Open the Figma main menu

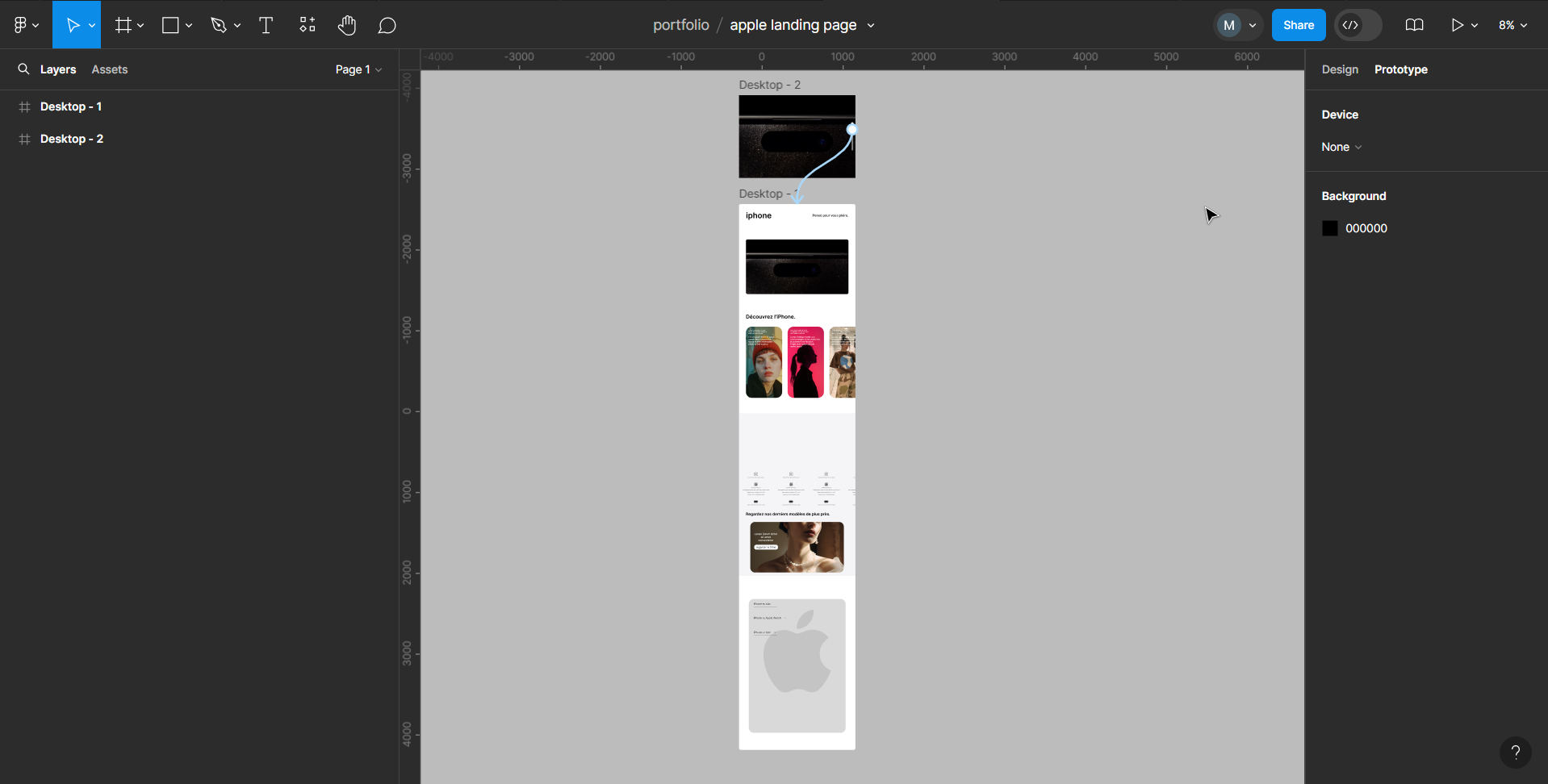click(x=26, y=25)
